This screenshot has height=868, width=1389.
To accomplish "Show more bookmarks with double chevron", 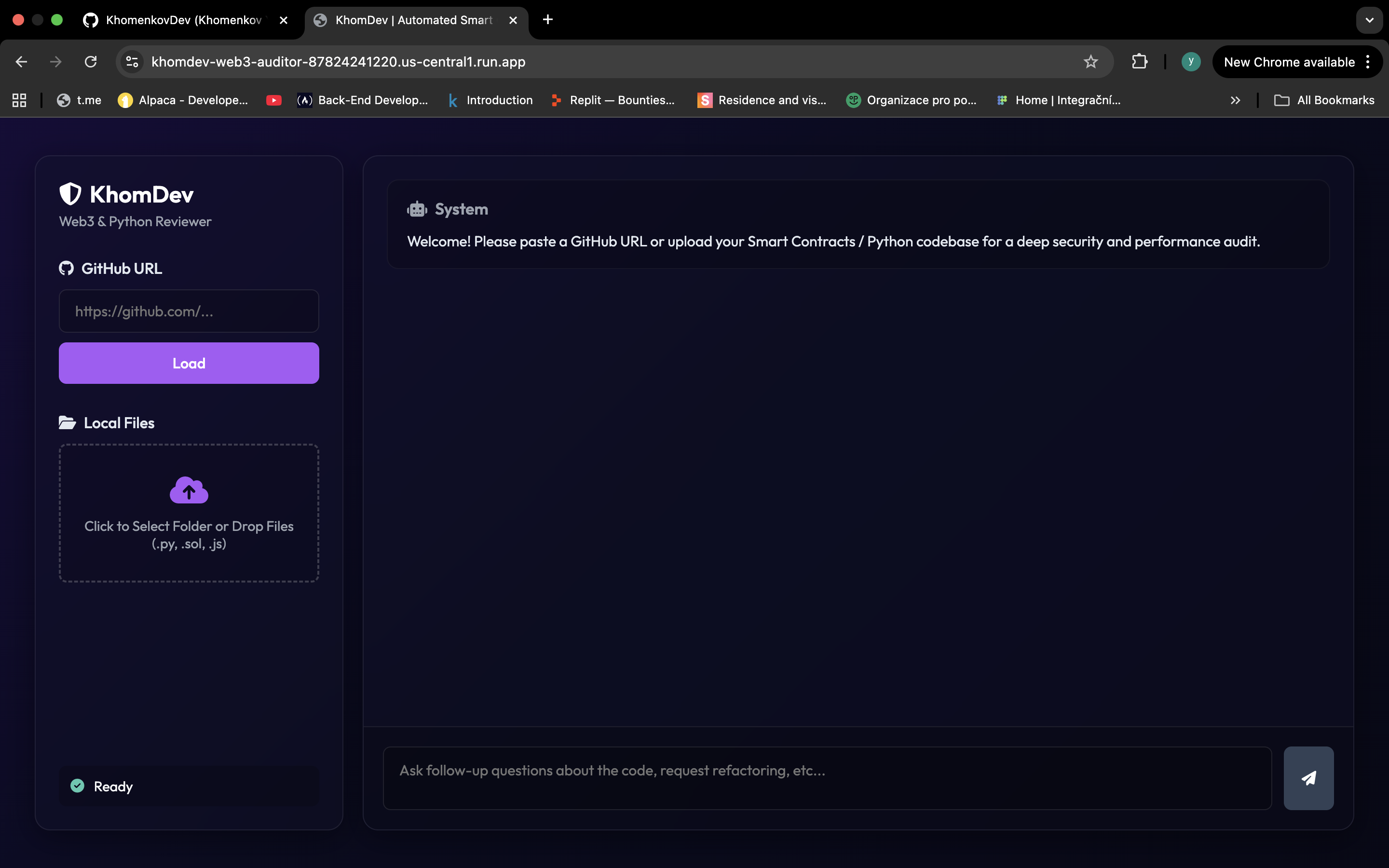I will pyautogui.click(x=1235, y=100).
